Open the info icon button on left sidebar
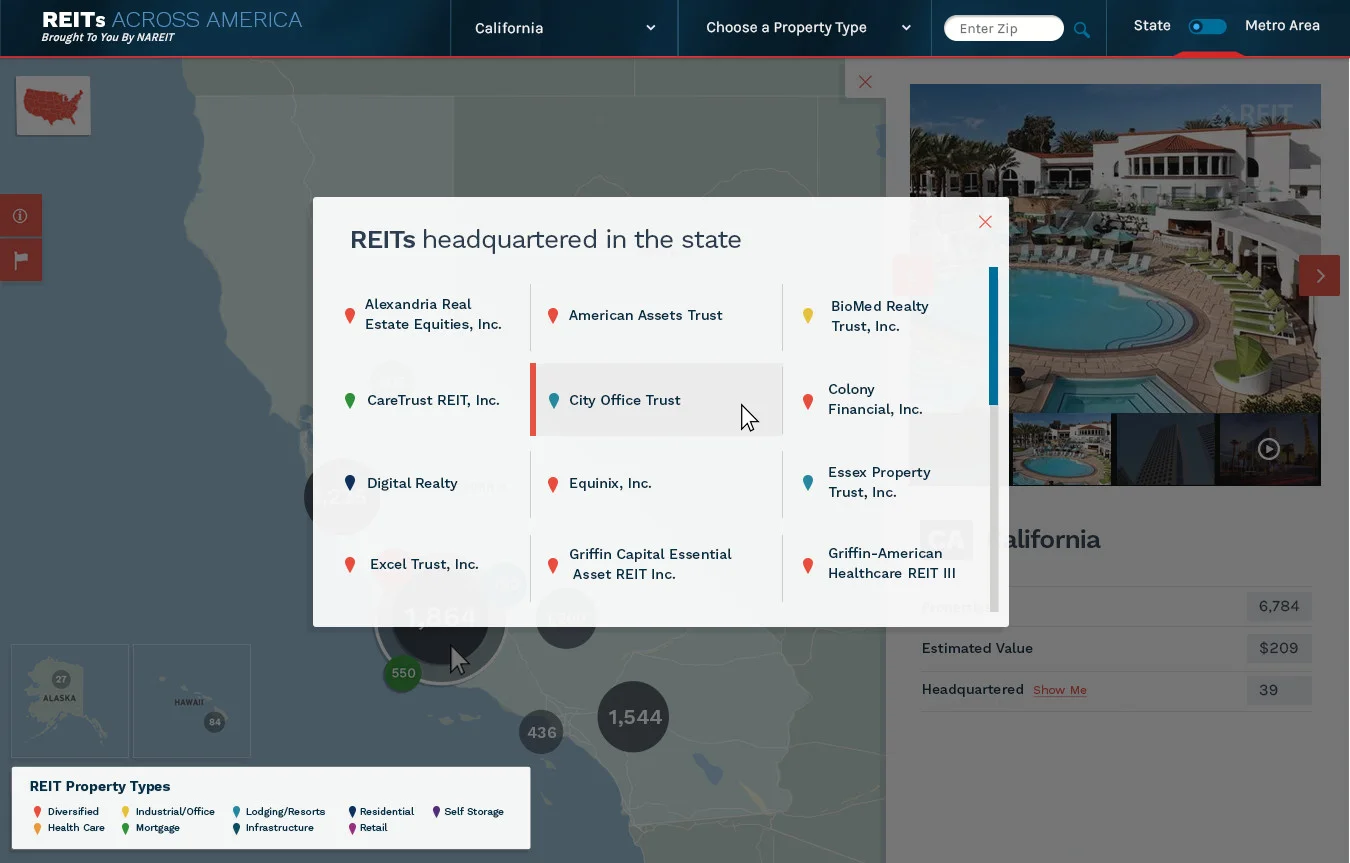 pyautogui.click(x=20, y=215)
